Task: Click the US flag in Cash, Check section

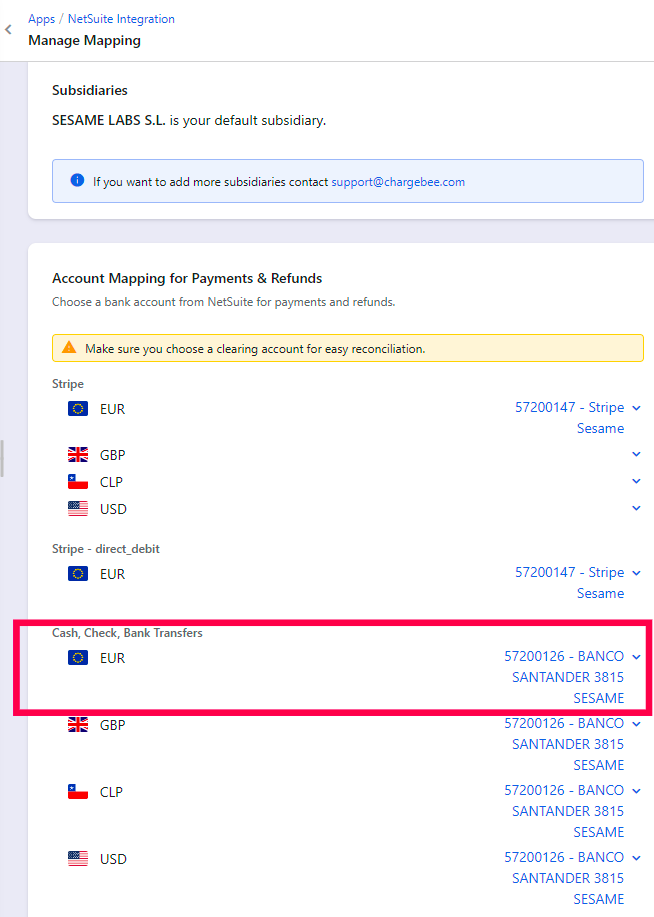Action: click(78, 858)
